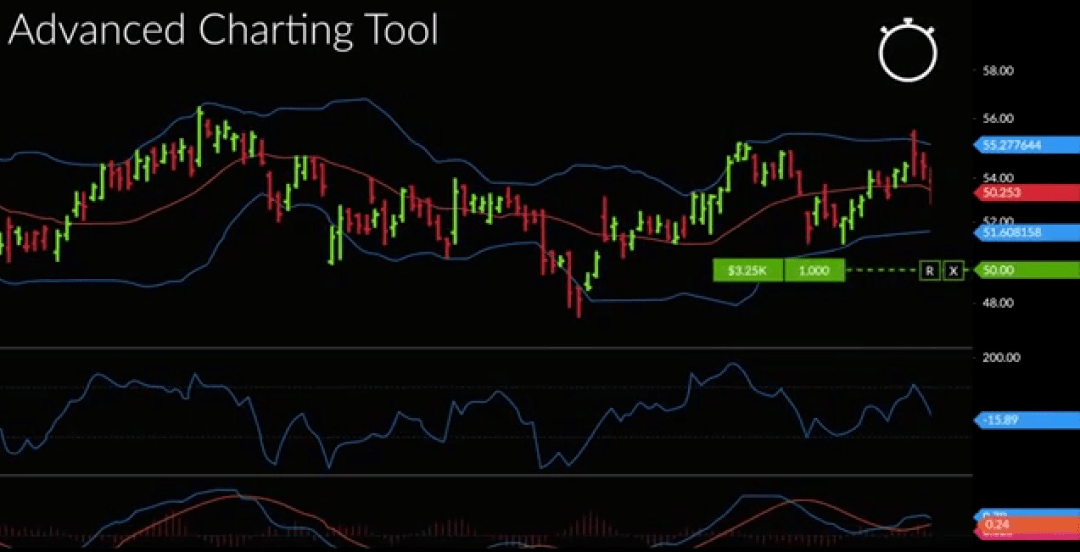Click the stopwatch timer icon
1080x552 pixels.
pyautogui.click(x=907, y=50)
